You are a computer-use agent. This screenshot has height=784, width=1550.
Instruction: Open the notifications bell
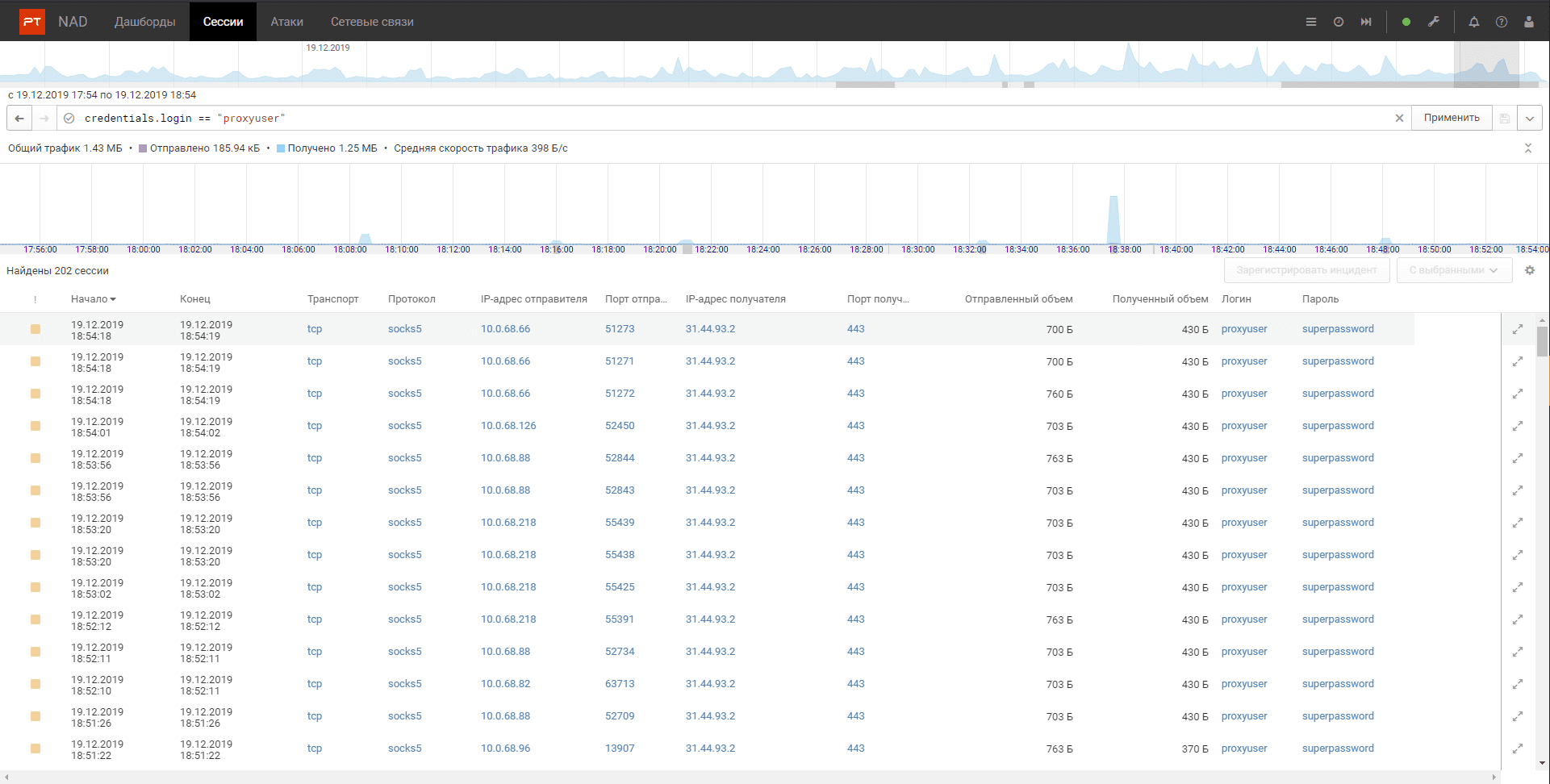click(1474, 22)
